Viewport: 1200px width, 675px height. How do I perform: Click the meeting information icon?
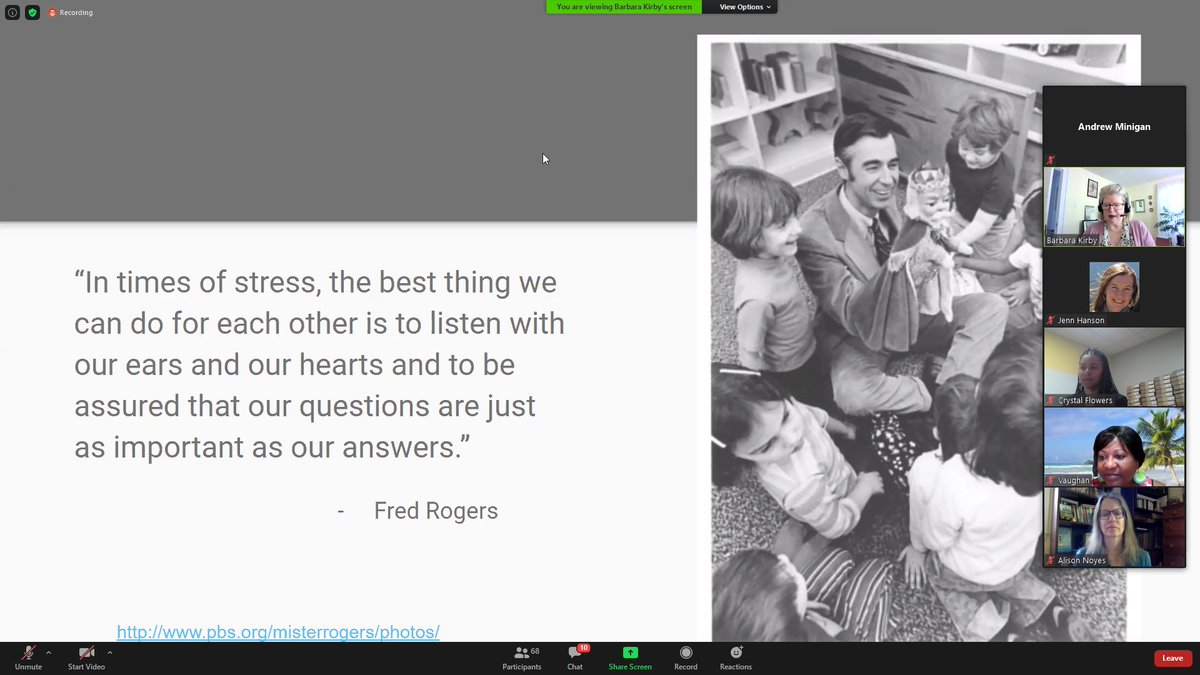tap(11, 12)
